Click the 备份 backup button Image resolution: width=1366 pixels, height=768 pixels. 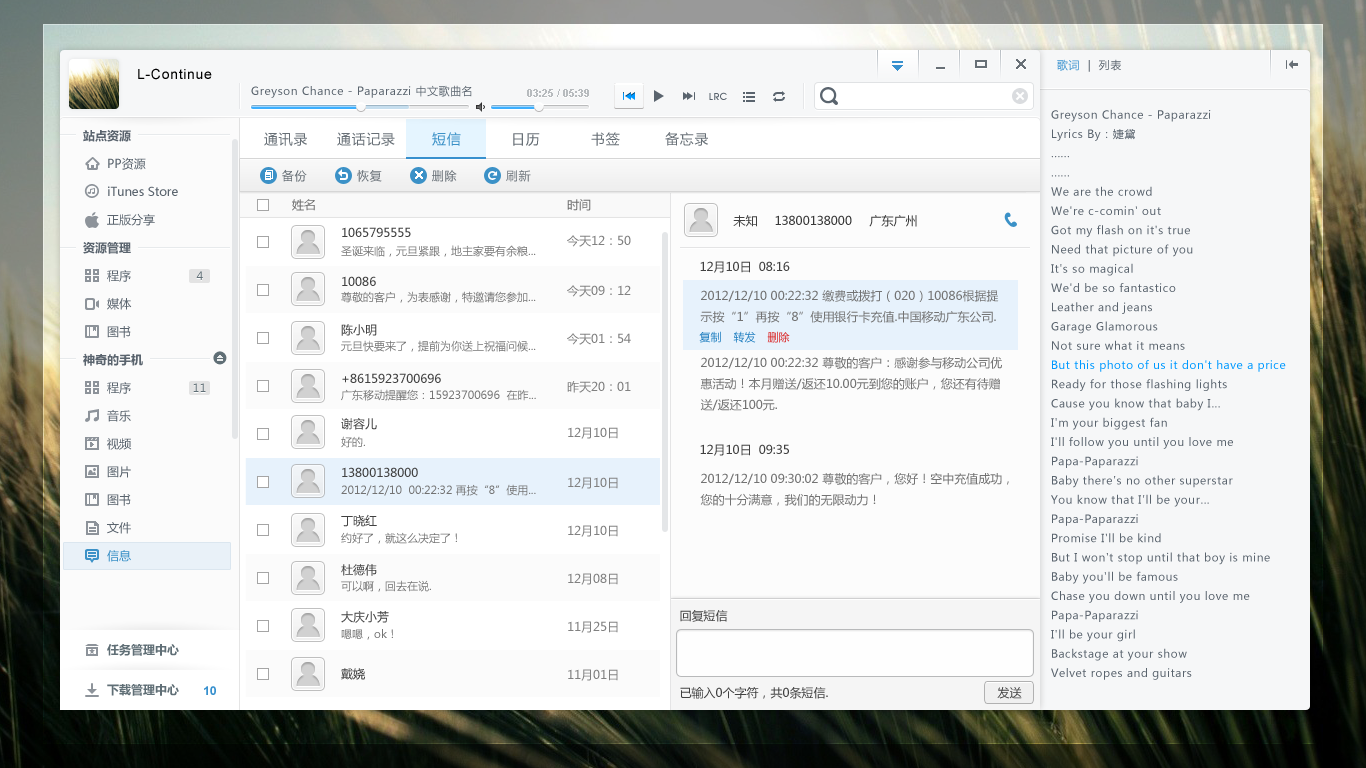click(283, 176)
